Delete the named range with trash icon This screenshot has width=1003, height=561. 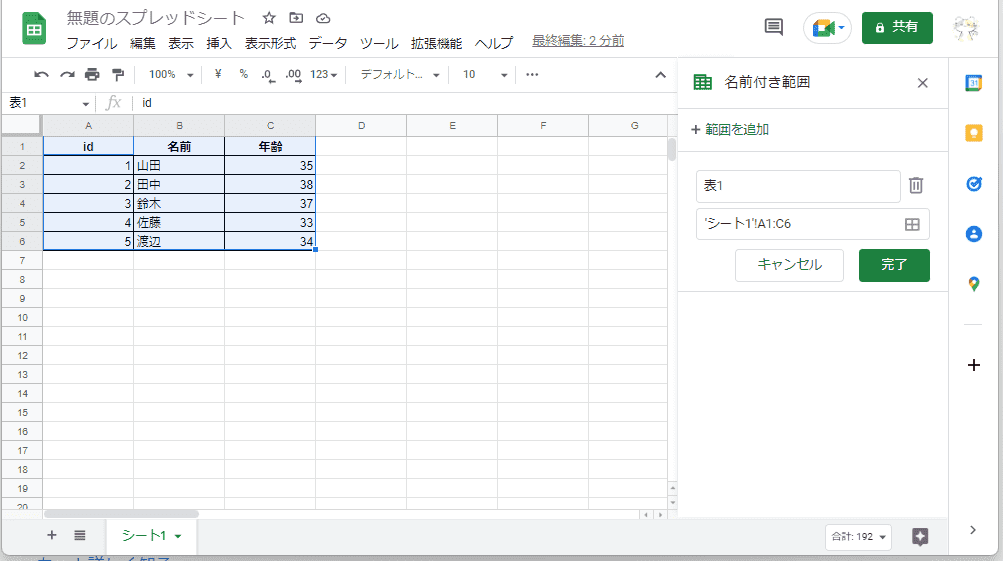[x=916, y=186]
